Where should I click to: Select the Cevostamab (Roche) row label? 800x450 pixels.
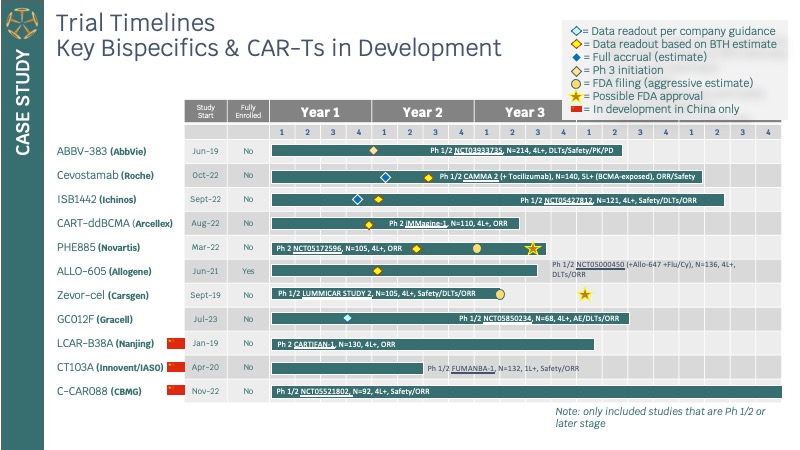click(105, 175)
